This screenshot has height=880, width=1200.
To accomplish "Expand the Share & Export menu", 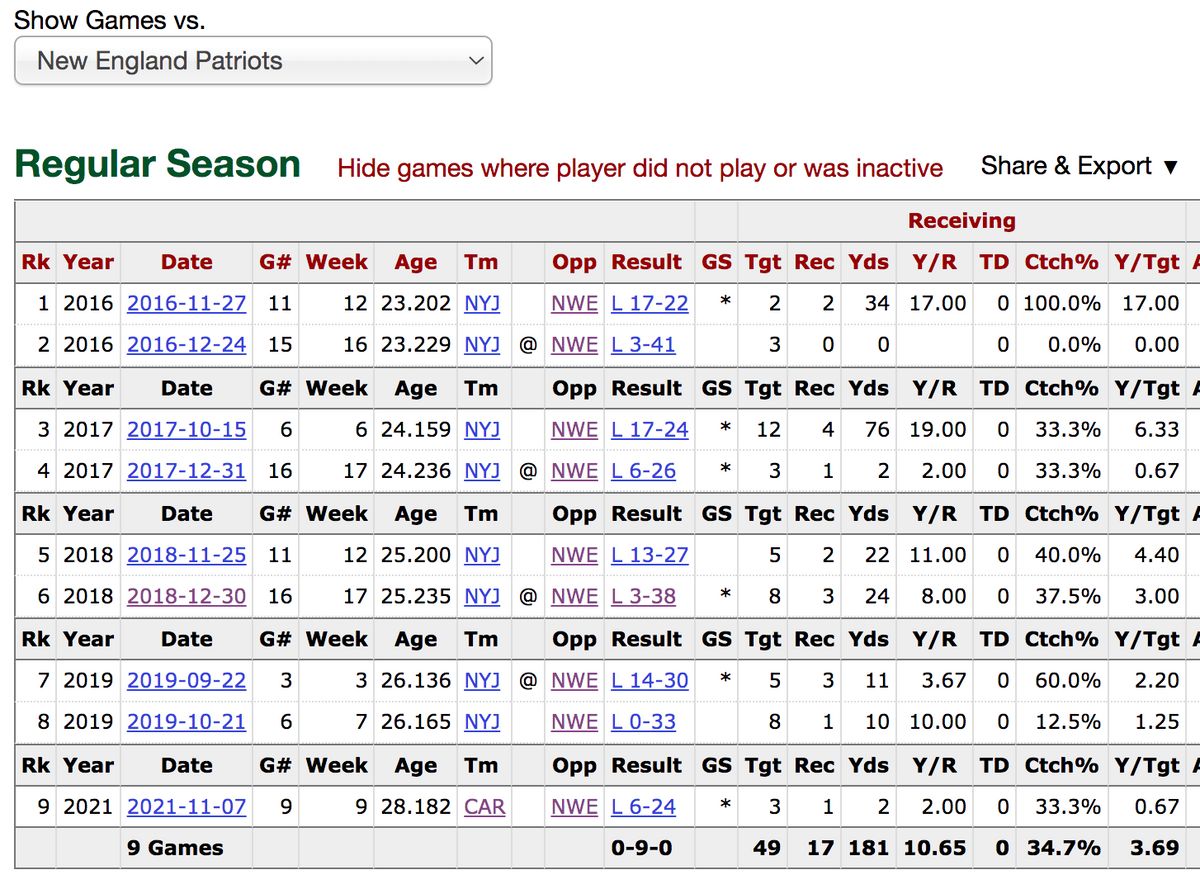I will tap(1080, 166).
